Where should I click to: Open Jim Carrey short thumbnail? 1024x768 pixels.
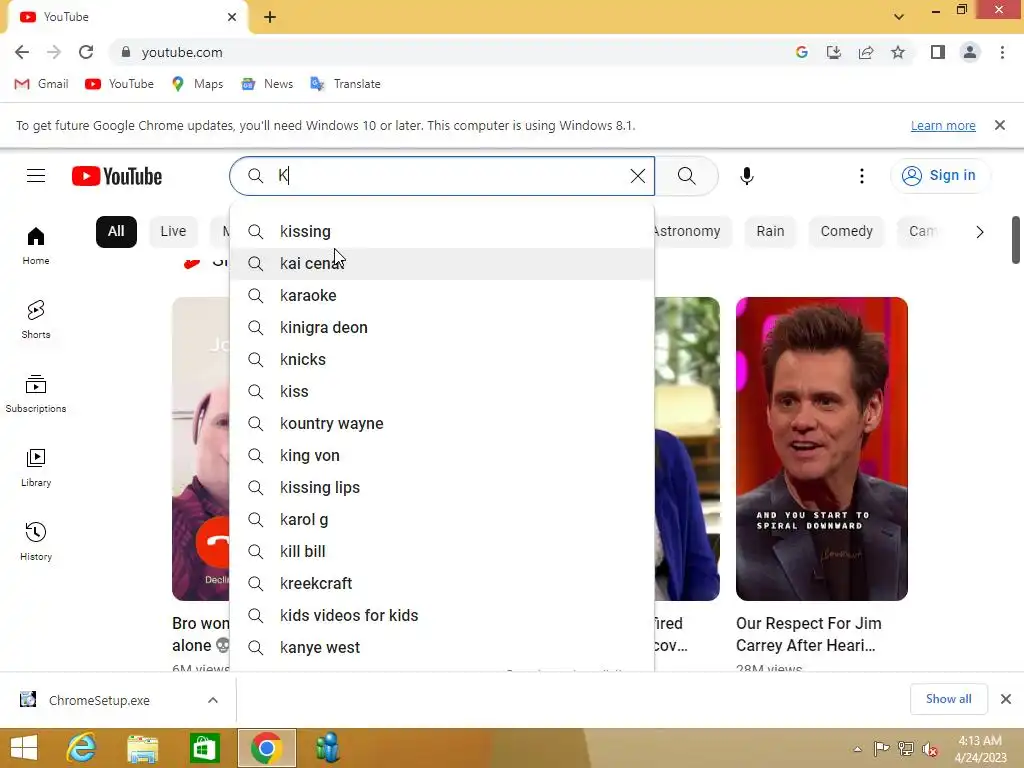pyautogui.click(x=822, y=449)
